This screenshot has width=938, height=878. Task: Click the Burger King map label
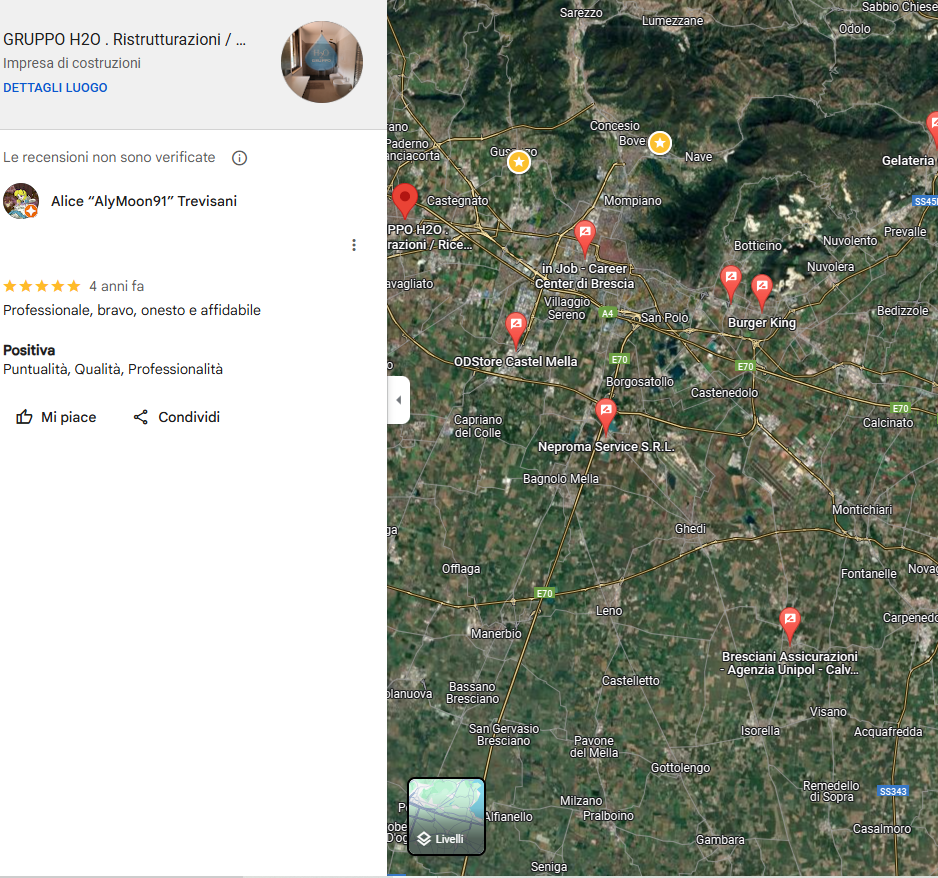762,323
